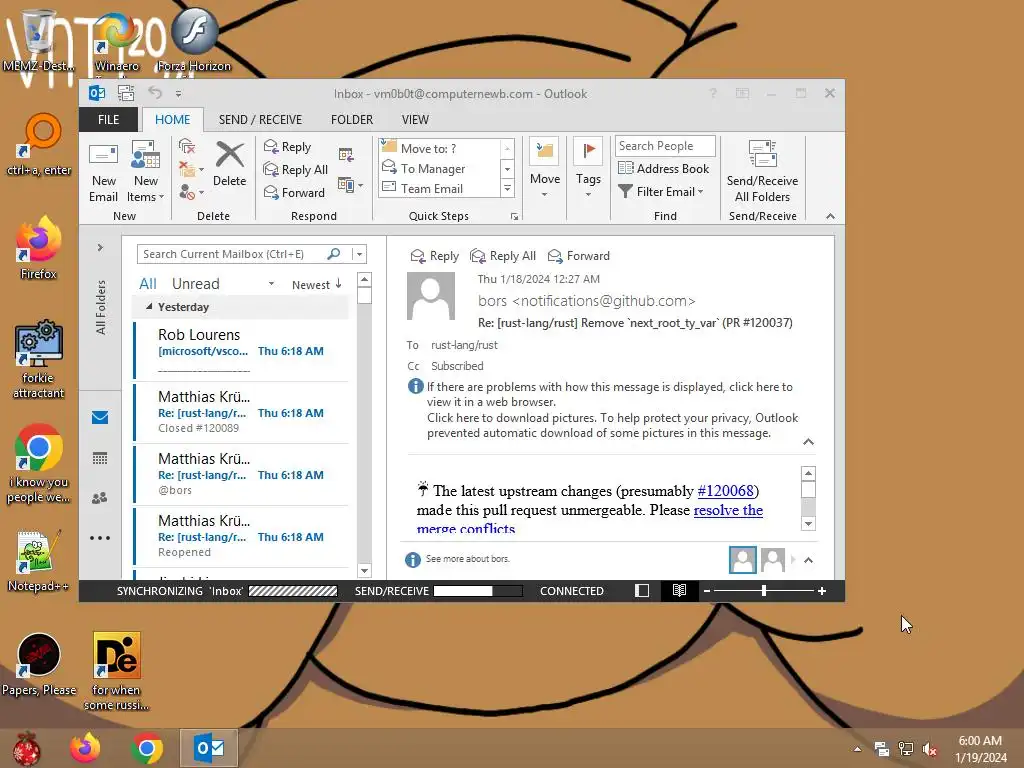This screenshot has width=1024, height=768.
Task: Open Customize Quick Access Toolbar dropdown
Action: 178,94
